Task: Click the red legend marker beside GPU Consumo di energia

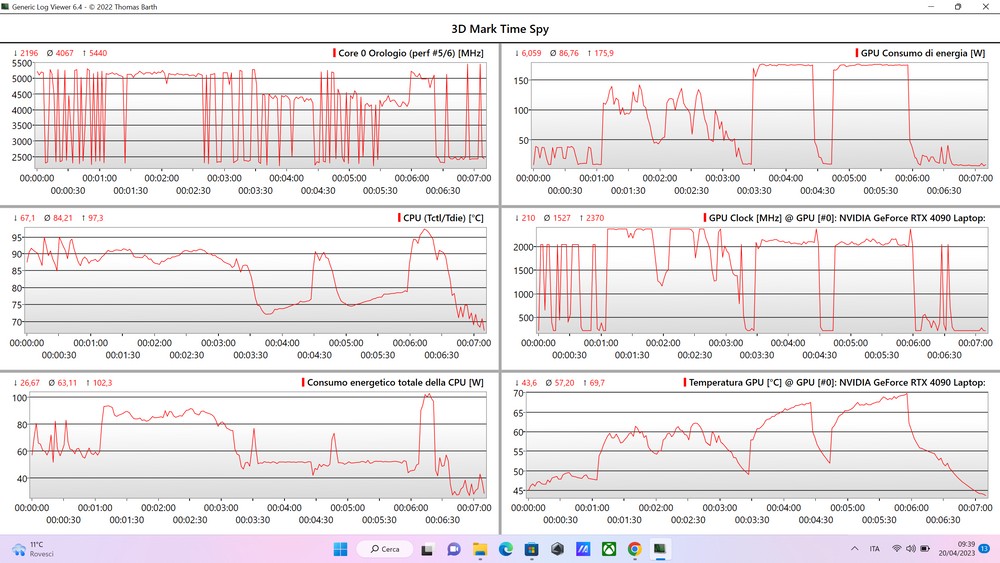Action: tap(857, 53)
